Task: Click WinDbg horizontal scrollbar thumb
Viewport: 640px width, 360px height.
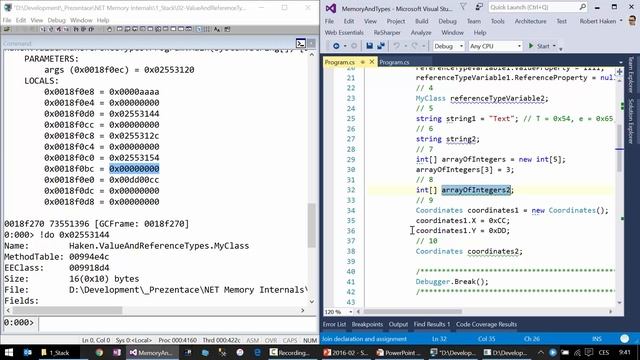Action: click(x=67, y=311)
